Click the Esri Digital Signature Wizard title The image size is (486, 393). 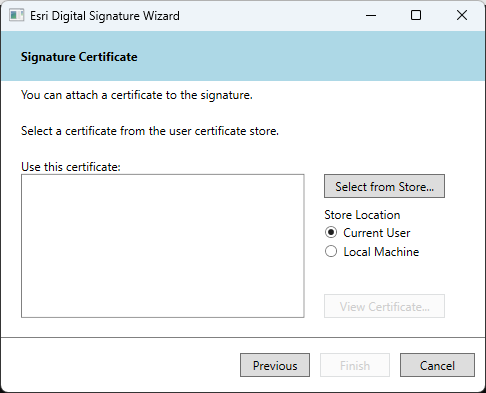pyautogui.click(x=105, y=16)
